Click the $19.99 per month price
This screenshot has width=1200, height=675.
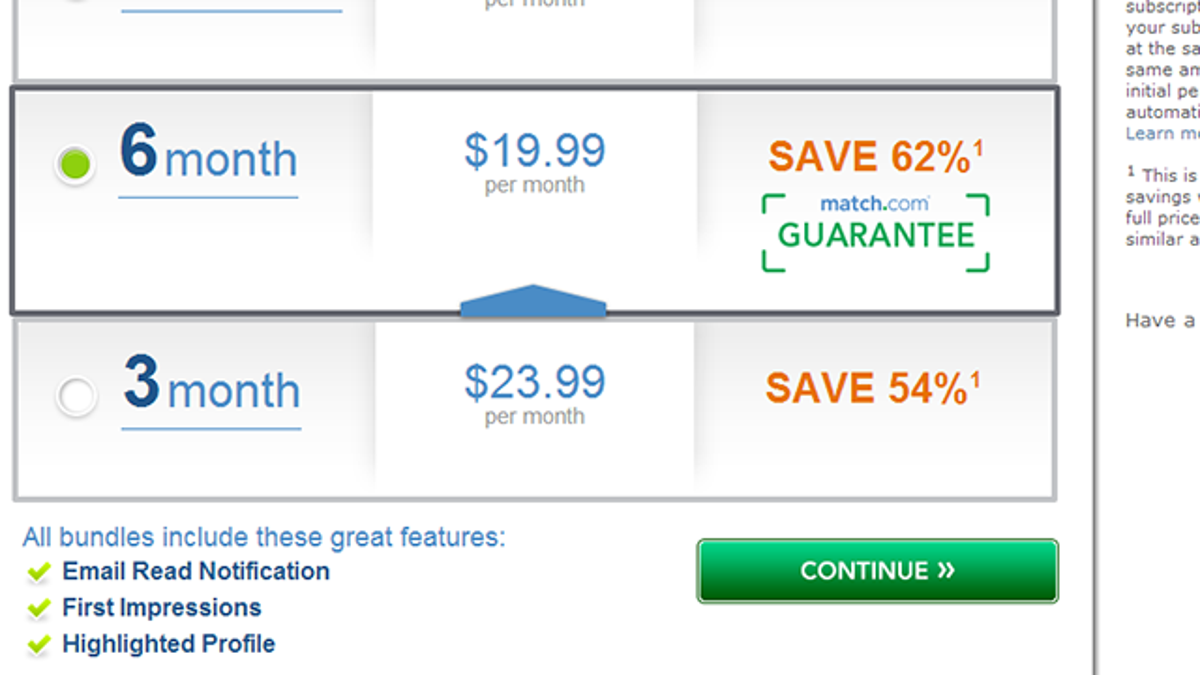[535, 161]
